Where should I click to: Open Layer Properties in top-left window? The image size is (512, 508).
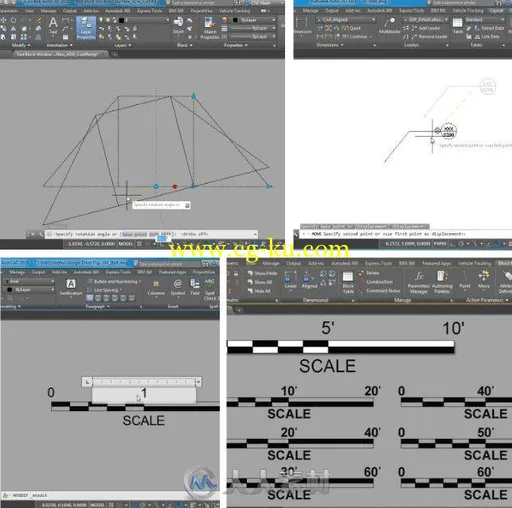86,28
